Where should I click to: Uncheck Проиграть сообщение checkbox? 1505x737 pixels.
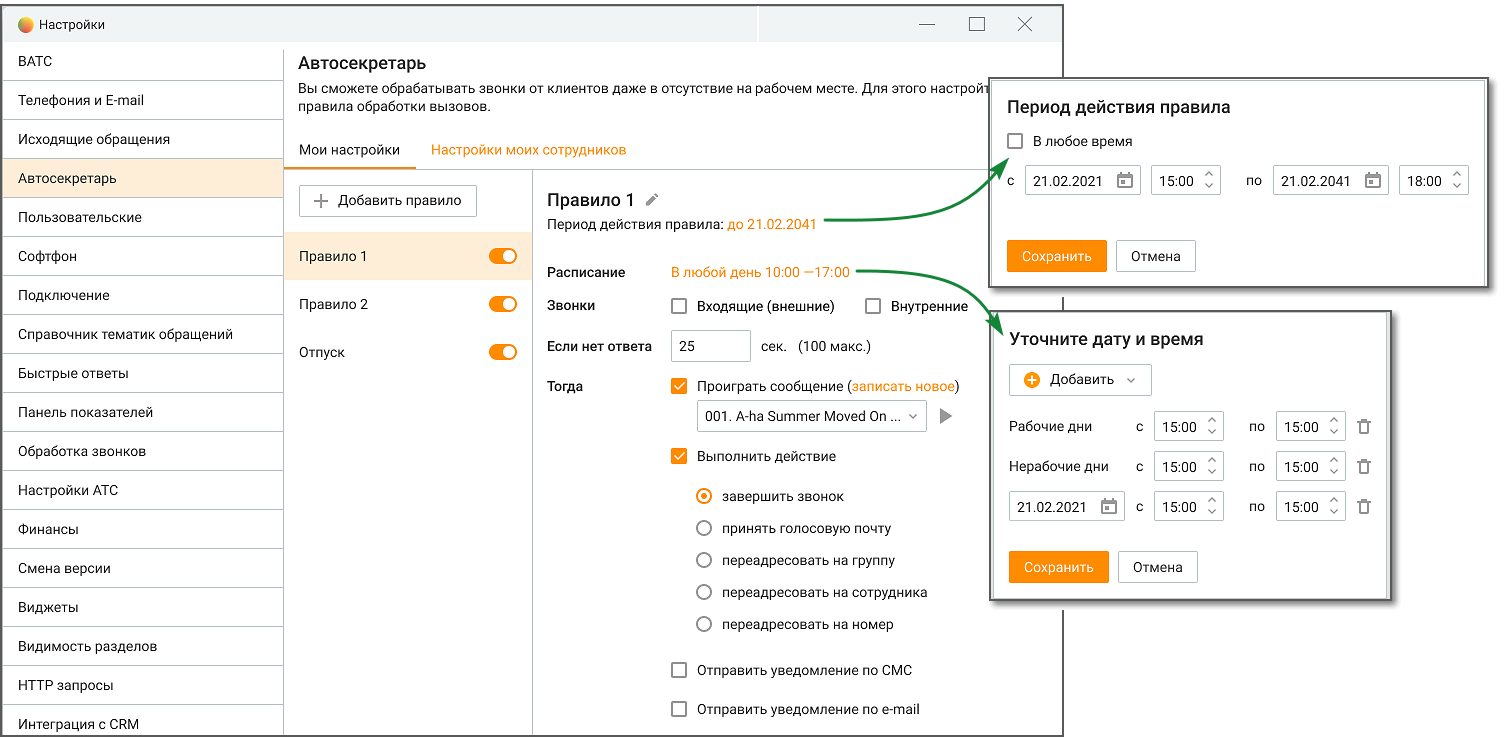point(679,386)
